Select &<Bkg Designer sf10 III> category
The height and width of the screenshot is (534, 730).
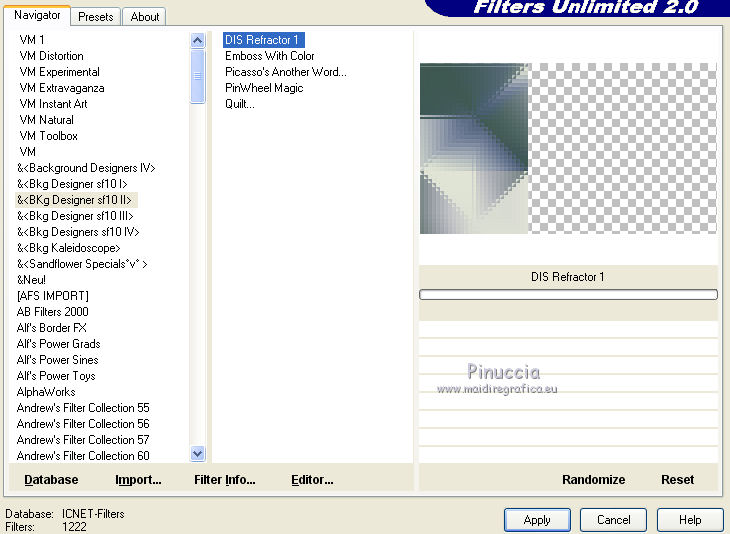tap(75, 216)
